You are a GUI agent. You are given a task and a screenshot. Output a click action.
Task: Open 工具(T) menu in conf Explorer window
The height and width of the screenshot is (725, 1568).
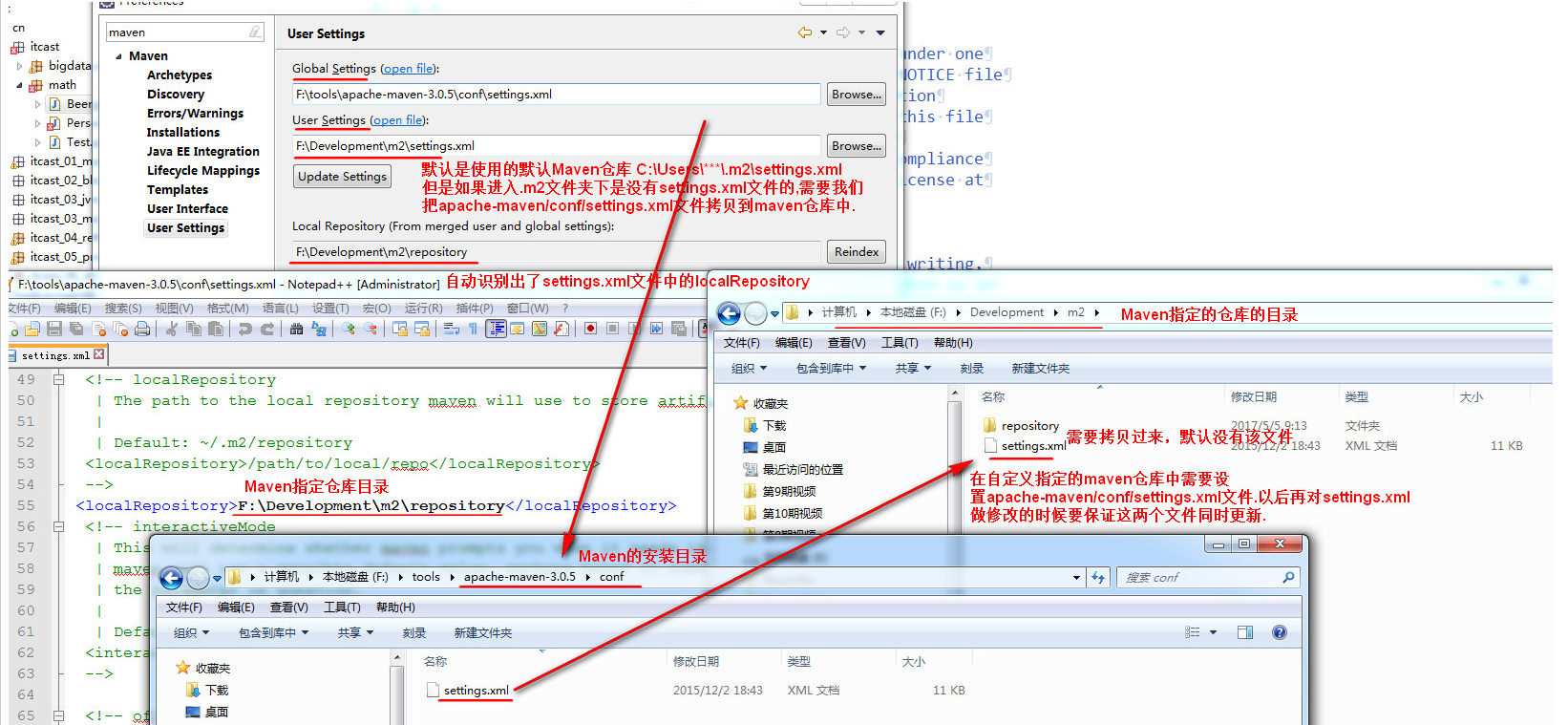(x=342, y=608)
